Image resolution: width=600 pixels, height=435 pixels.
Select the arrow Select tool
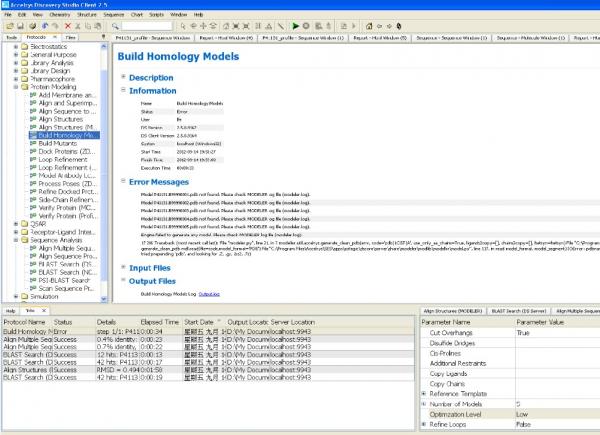pos(183,26)
